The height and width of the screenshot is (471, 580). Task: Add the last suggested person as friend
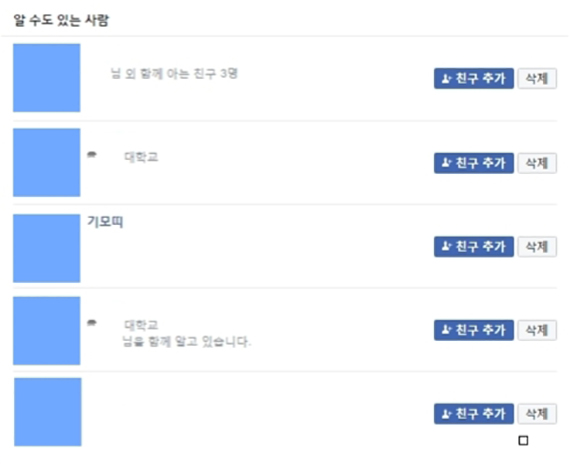pos(473,414)
